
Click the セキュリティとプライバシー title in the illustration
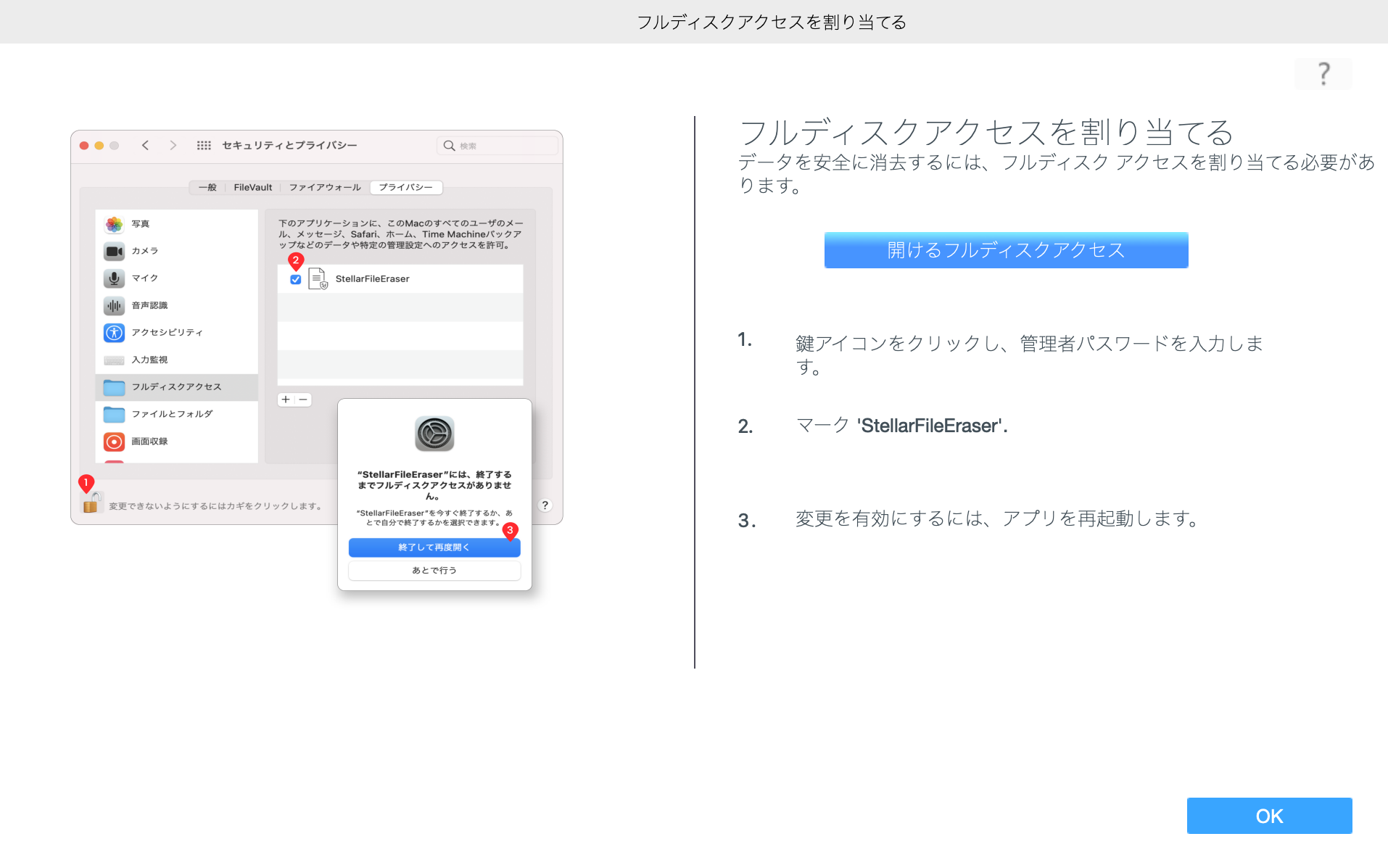pyautogui.click(x=289, y=145)
